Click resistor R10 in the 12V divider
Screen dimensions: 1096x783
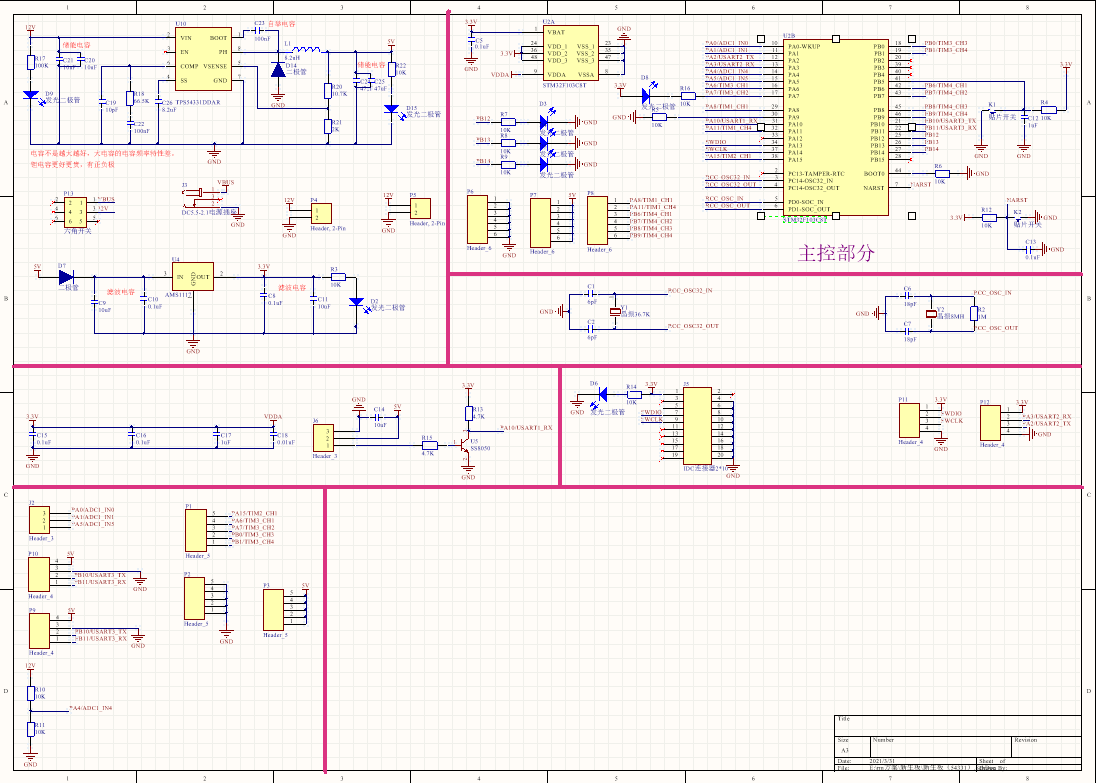coord(31,693)
